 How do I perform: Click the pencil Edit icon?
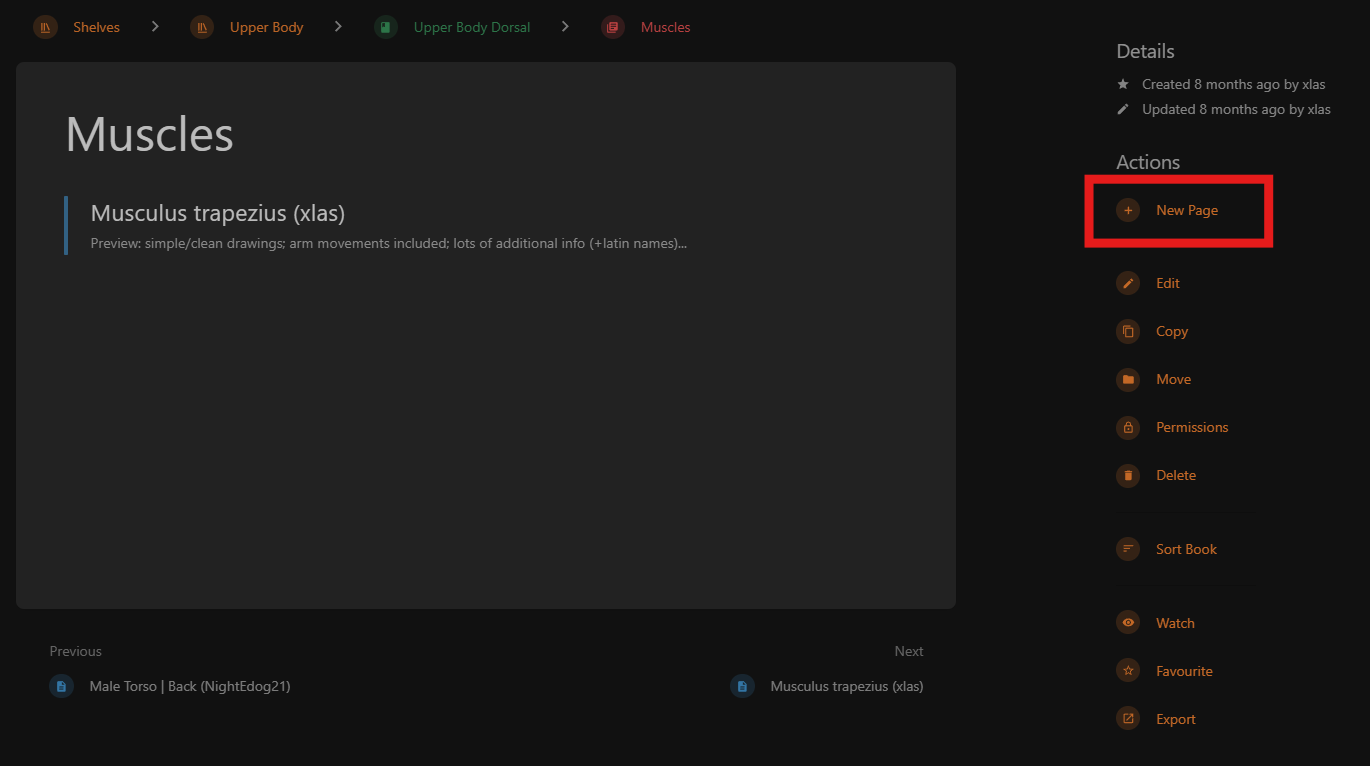tap(1128, 283)
